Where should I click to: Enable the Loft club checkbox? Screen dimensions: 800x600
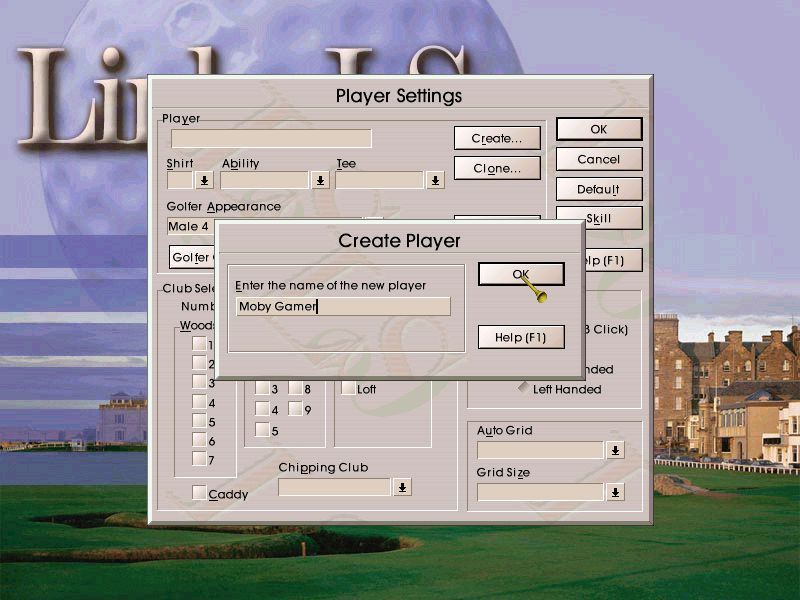(x=347, y=388)
